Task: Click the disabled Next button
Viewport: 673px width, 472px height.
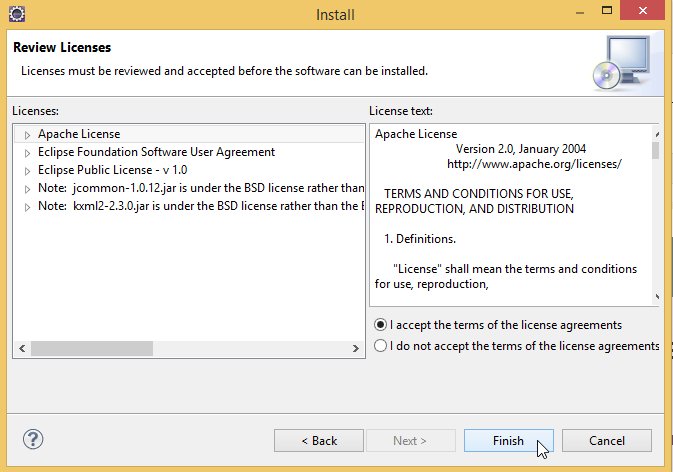Action: pos(410,441)
